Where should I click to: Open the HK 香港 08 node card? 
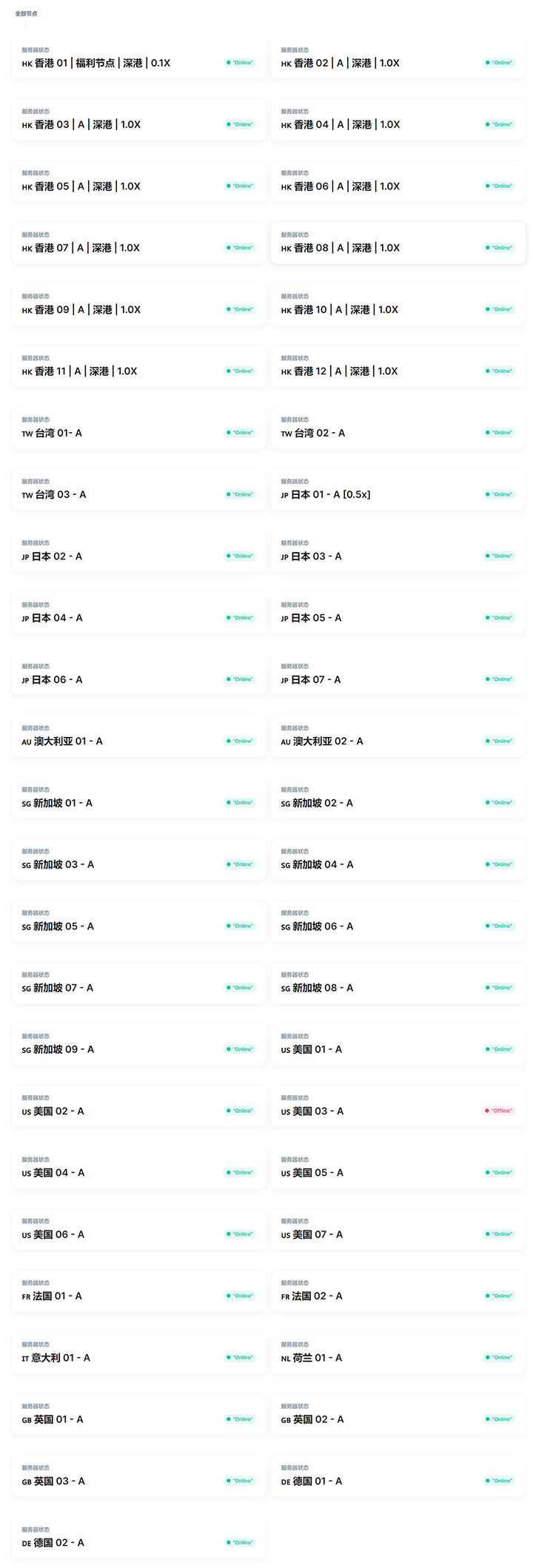[x=398, y=243]
